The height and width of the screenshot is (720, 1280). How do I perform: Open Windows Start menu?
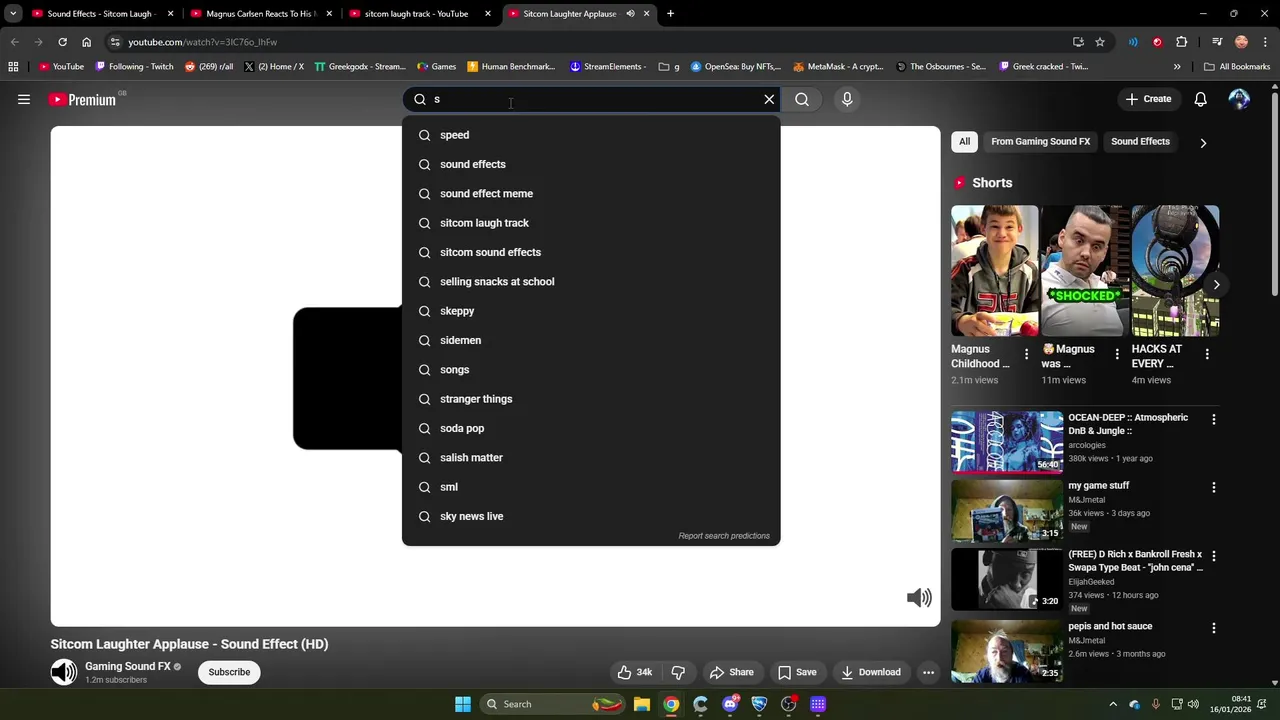point(463,704)
